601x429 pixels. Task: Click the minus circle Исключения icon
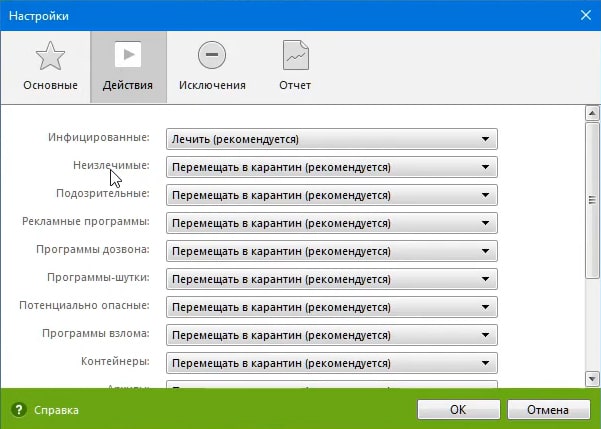click(x=211, y=55)
